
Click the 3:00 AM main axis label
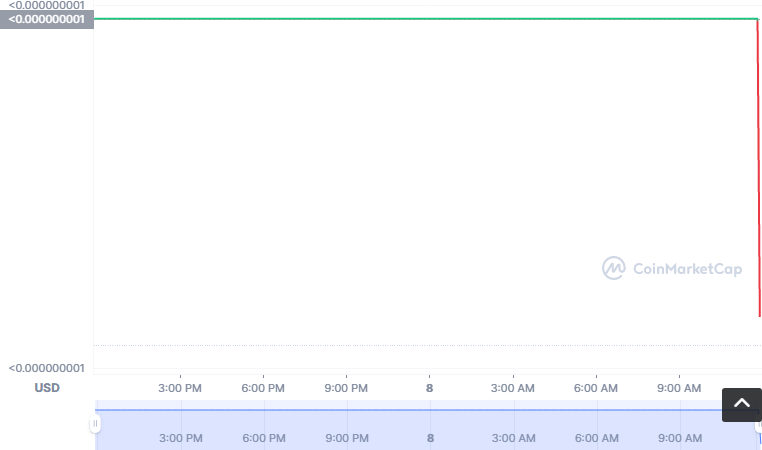tap(512, 387)
